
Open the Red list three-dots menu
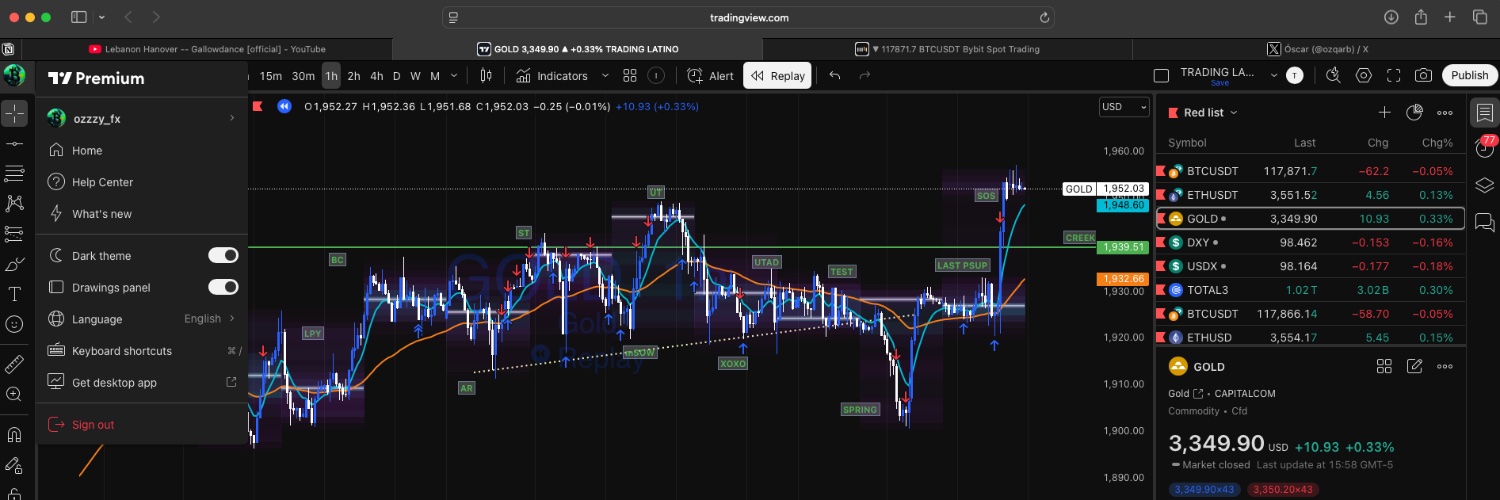1445,113
